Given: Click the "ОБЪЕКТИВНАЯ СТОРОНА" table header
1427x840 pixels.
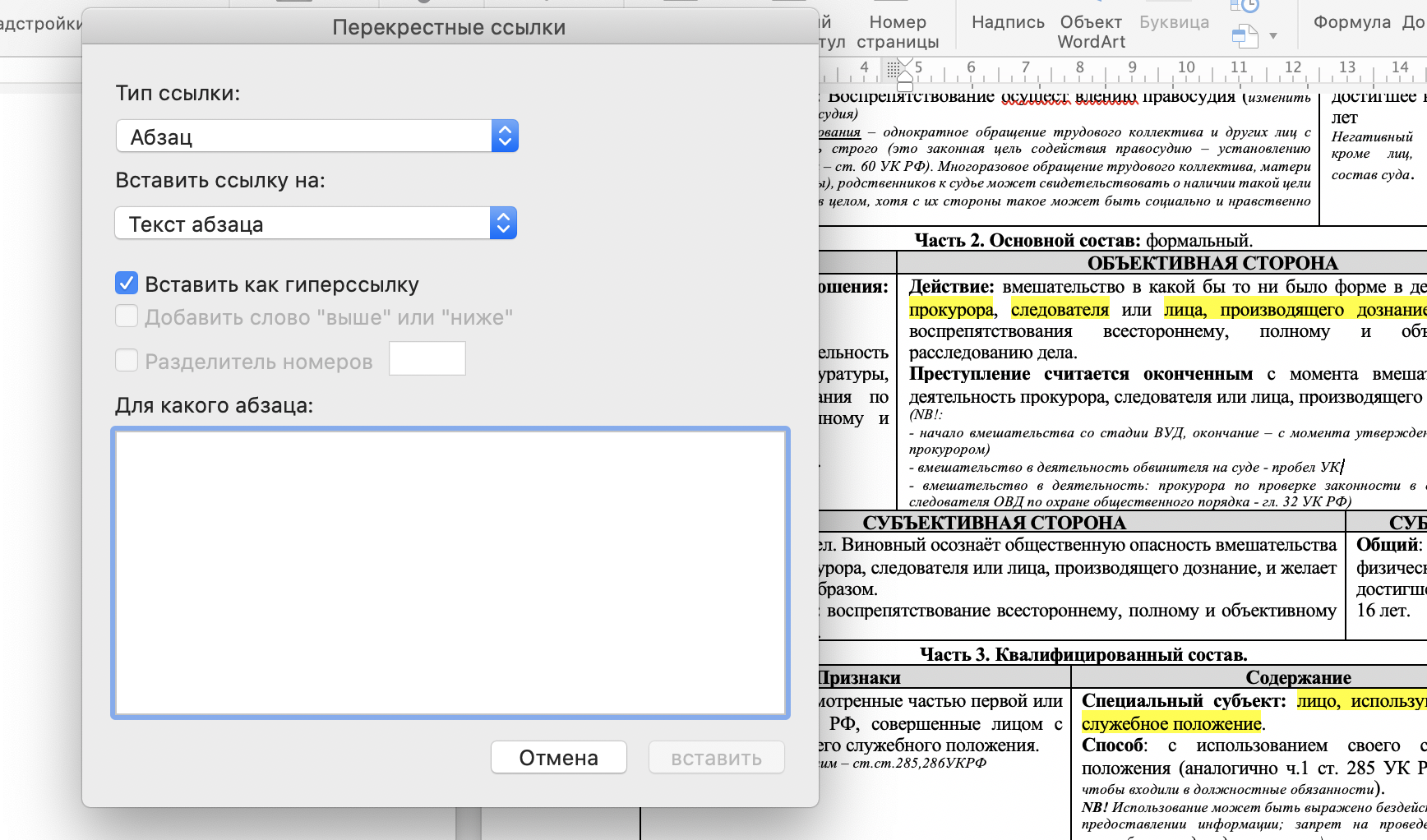Looking at the screenshot, I should pyautogui.click(x=1212, y=263).
